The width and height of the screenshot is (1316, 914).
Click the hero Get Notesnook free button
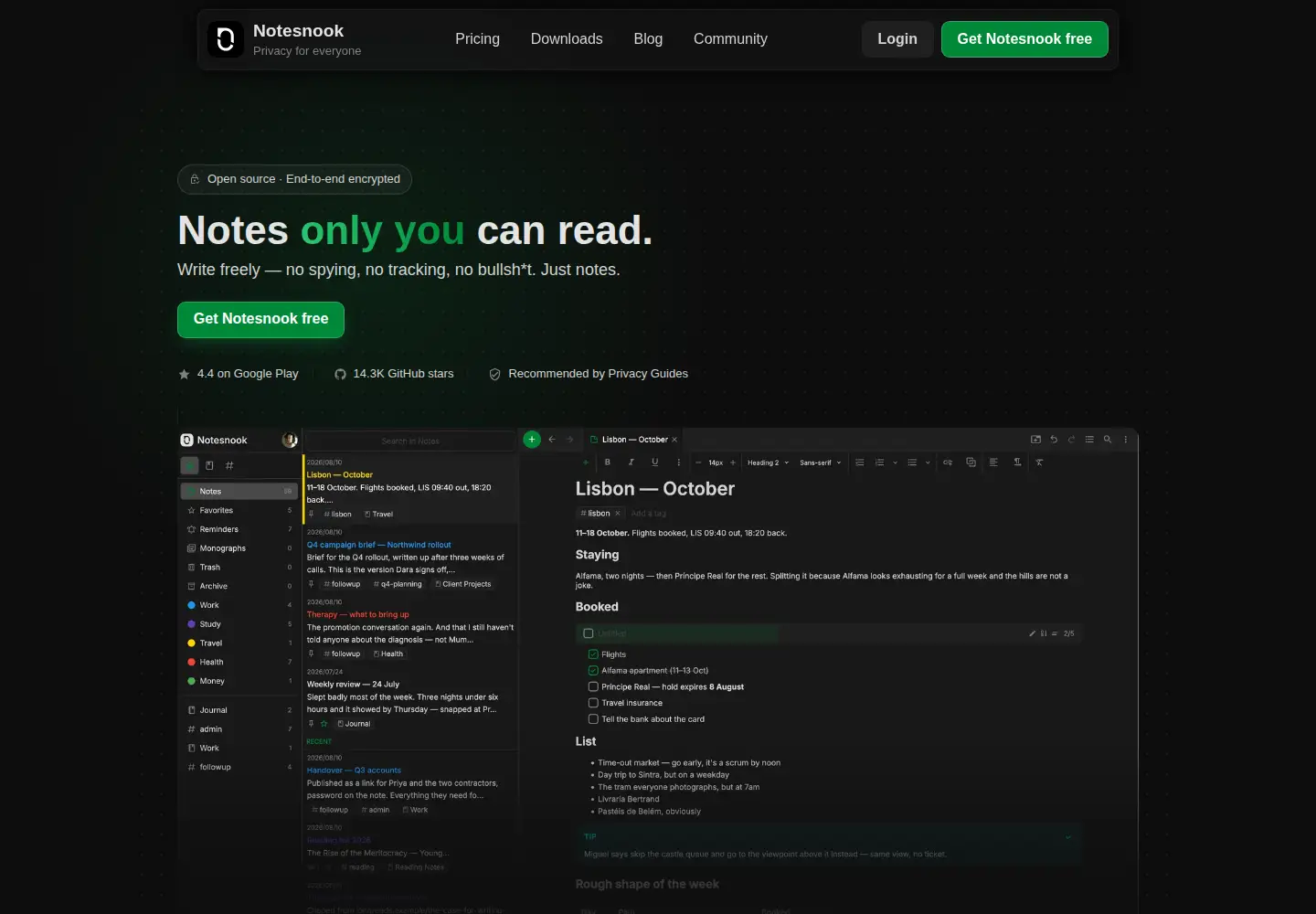[x=260, y=320]
